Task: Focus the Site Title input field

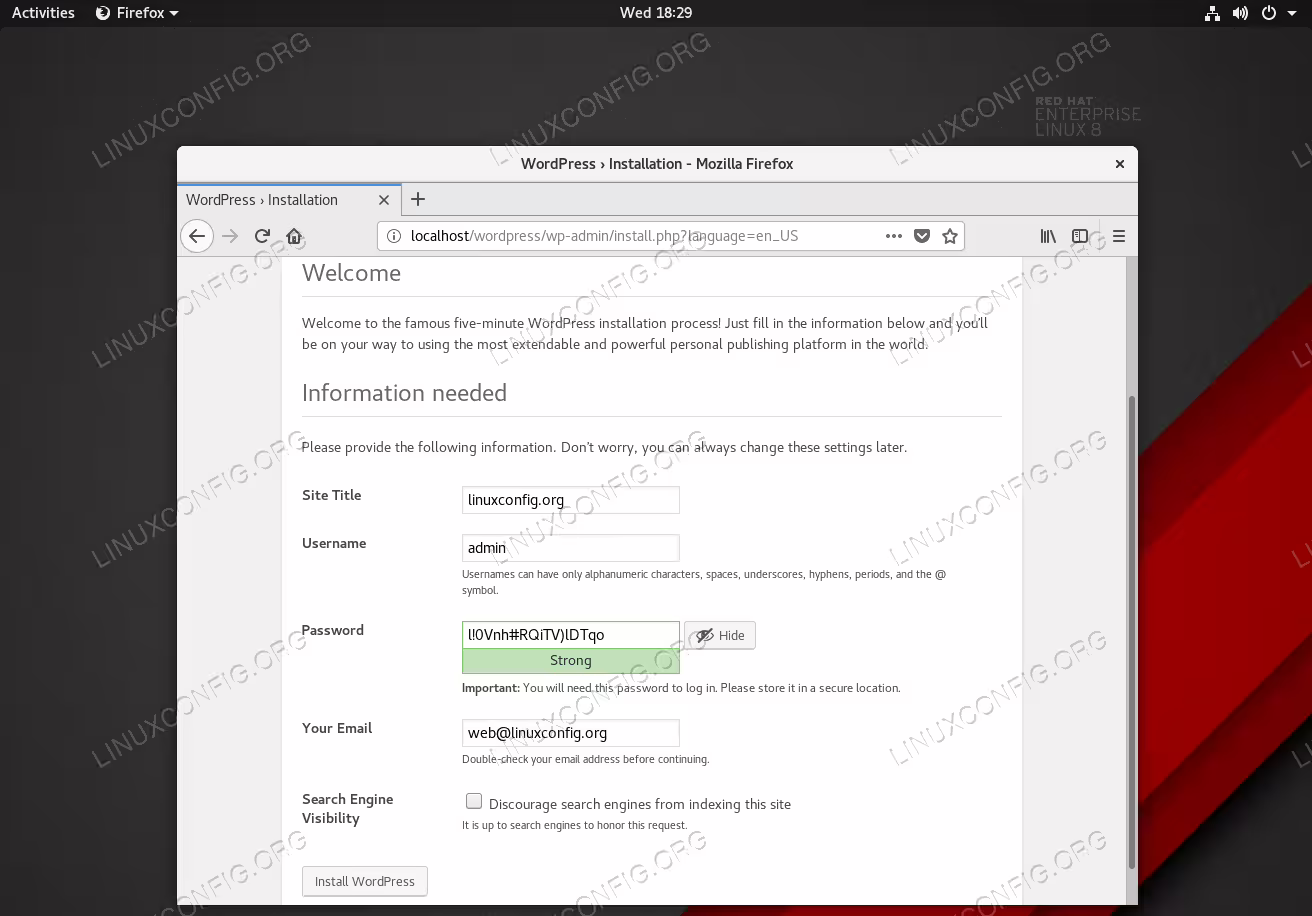Action: (x=571, y=500)
